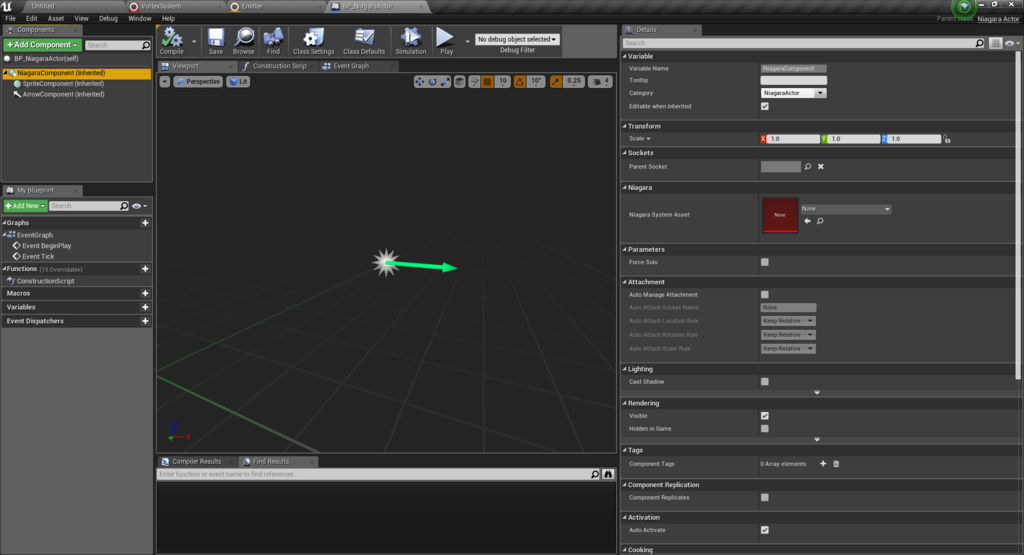Toggle rotation snapping icon in viewport
Screen dimensions: 1024x555
pyautogui.click(x=520, y=82)
